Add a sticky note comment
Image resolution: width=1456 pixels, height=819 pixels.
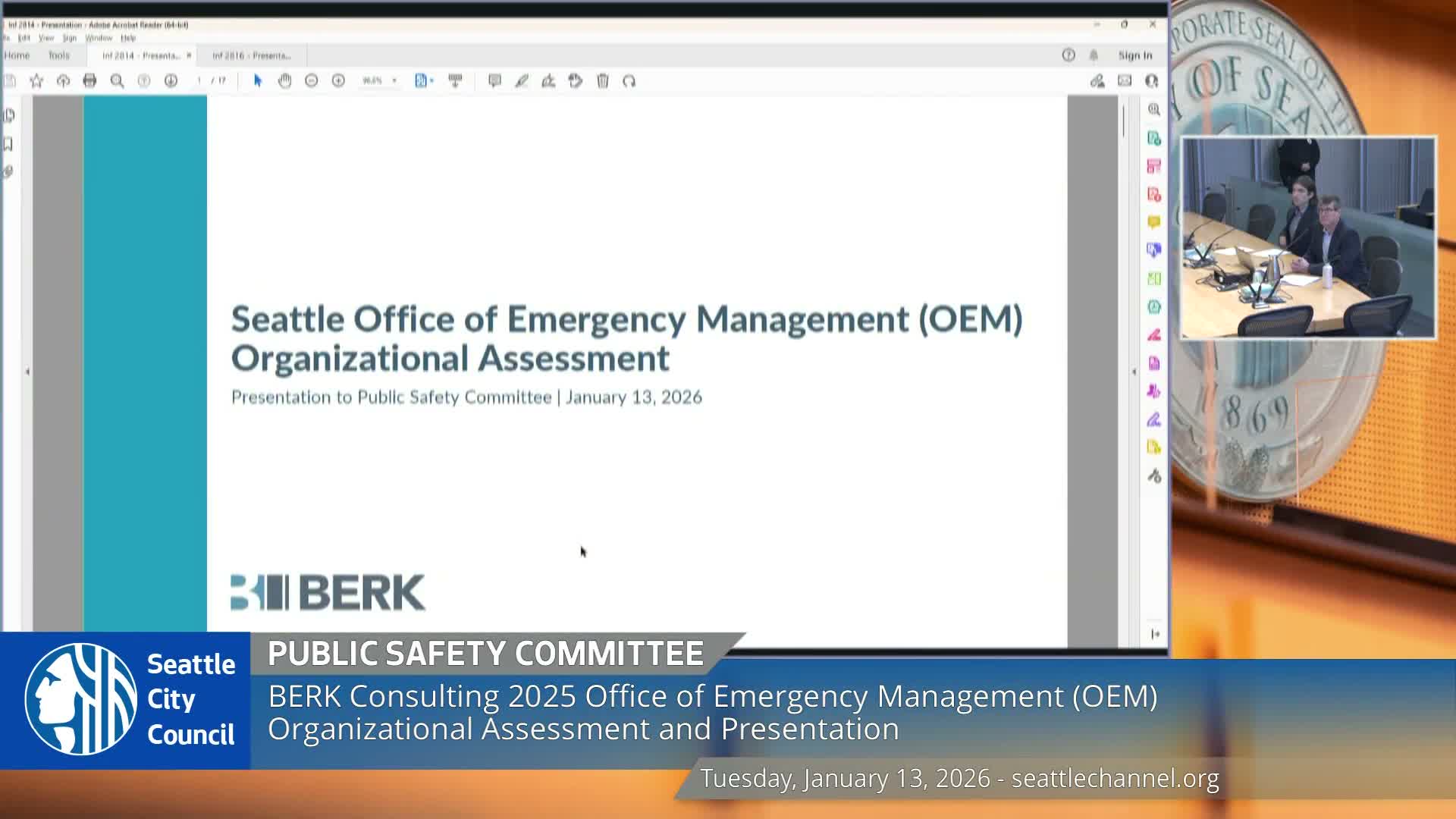click(x=494, y=80)
